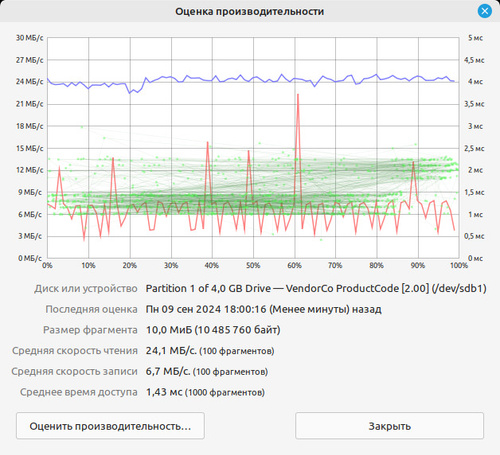Click the dialog title Оценка производительности
This screenshot has height=455, width=500.
click(x=250, y=11)
